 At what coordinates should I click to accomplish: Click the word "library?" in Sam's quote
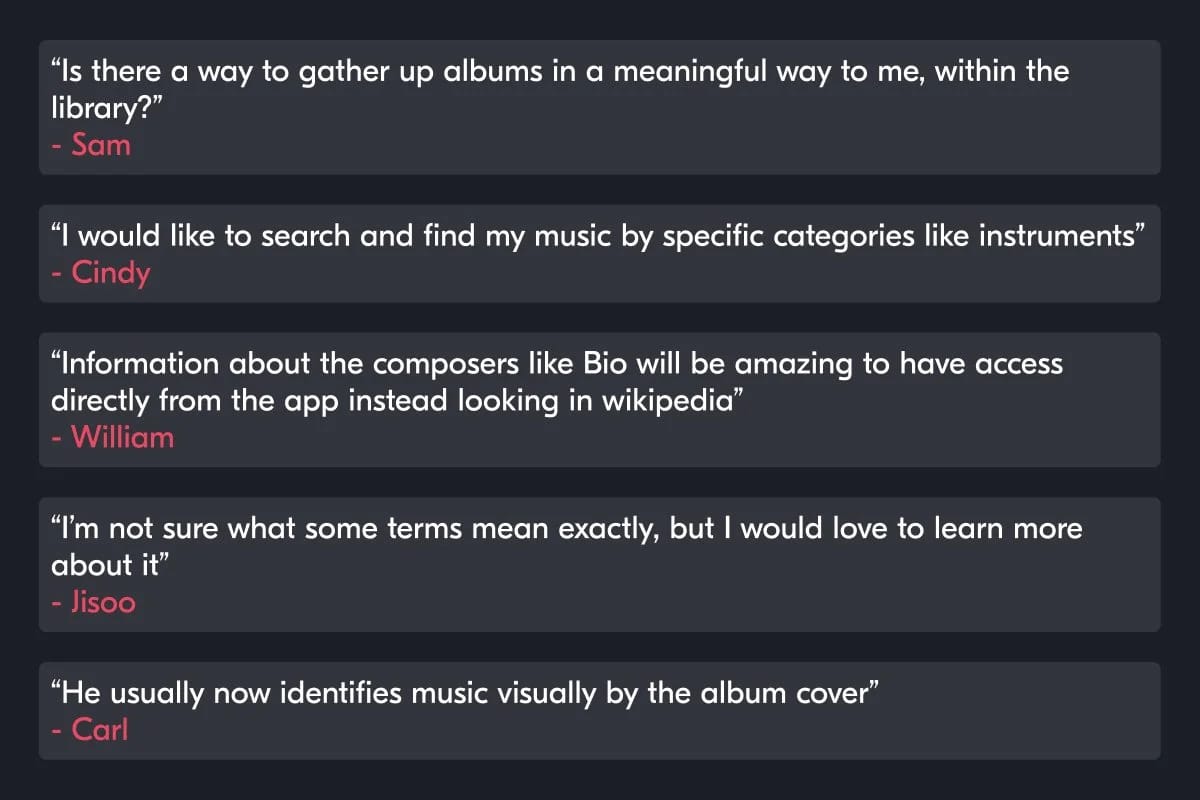pyautogui.click(x=107, y=108)
